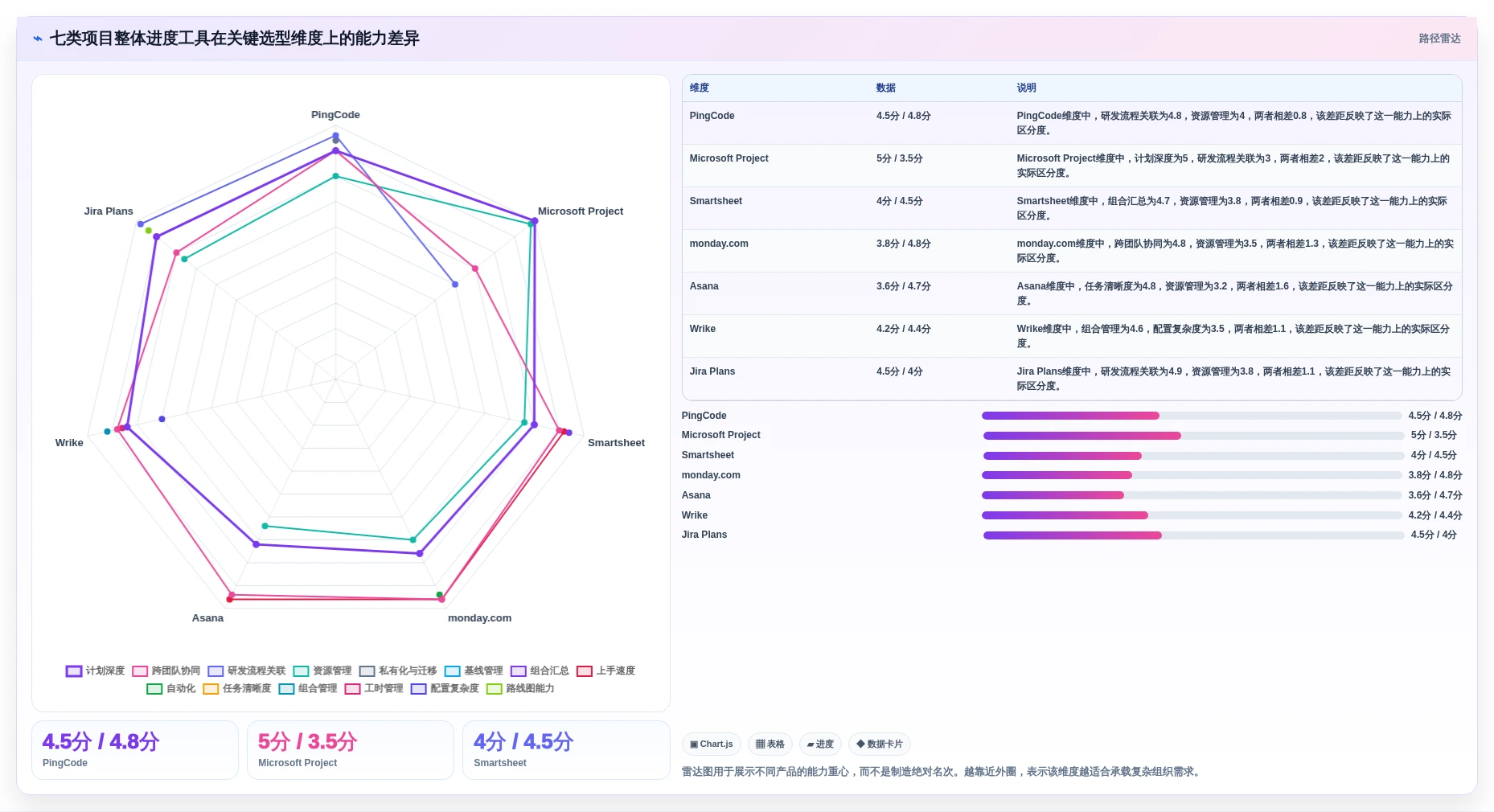
Task: Click the Asana description text in the table
Action: [1234, 293]
